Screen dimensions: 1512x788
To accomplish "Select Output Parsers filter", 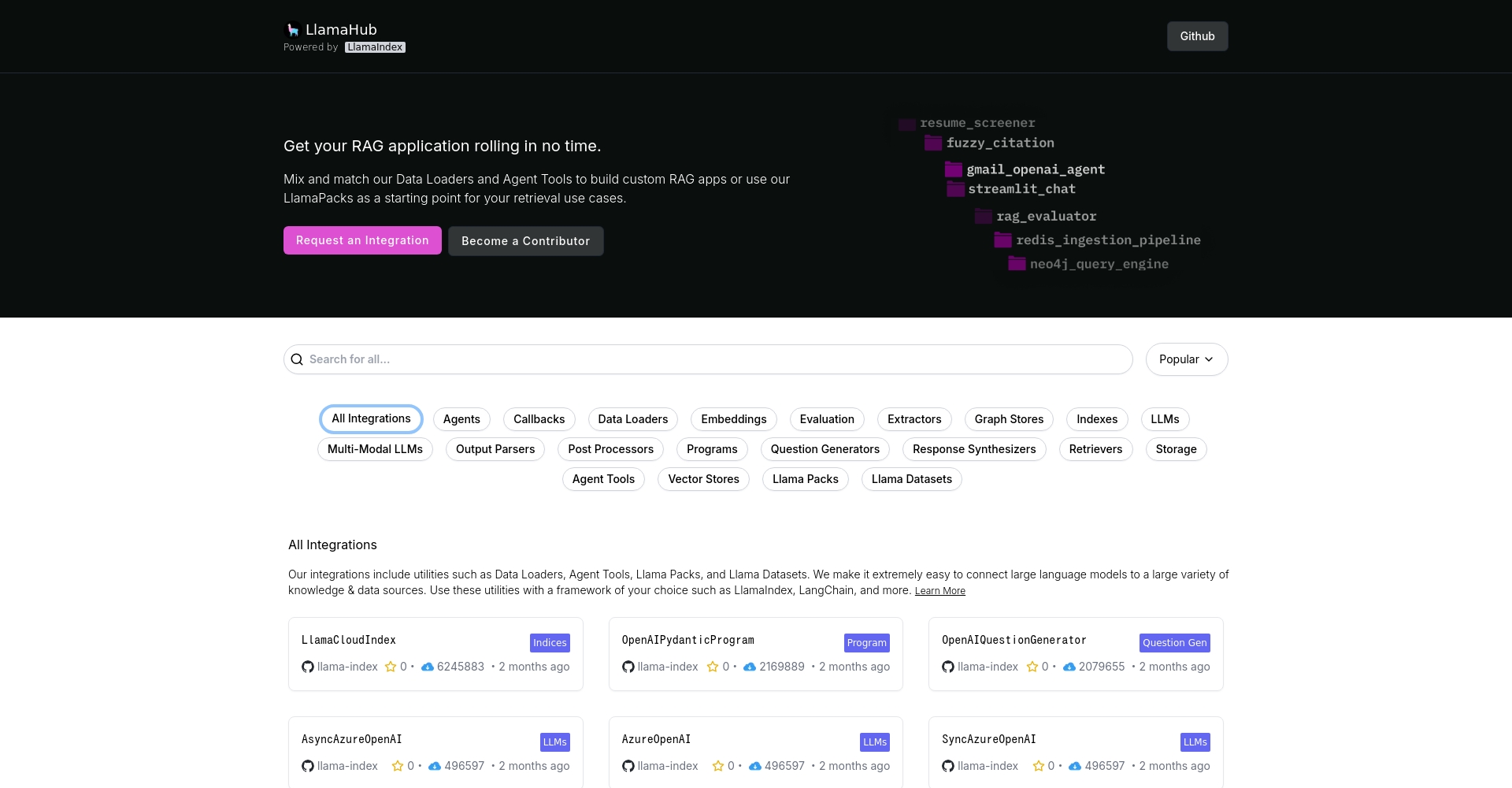I will click(x=495, y=449).
